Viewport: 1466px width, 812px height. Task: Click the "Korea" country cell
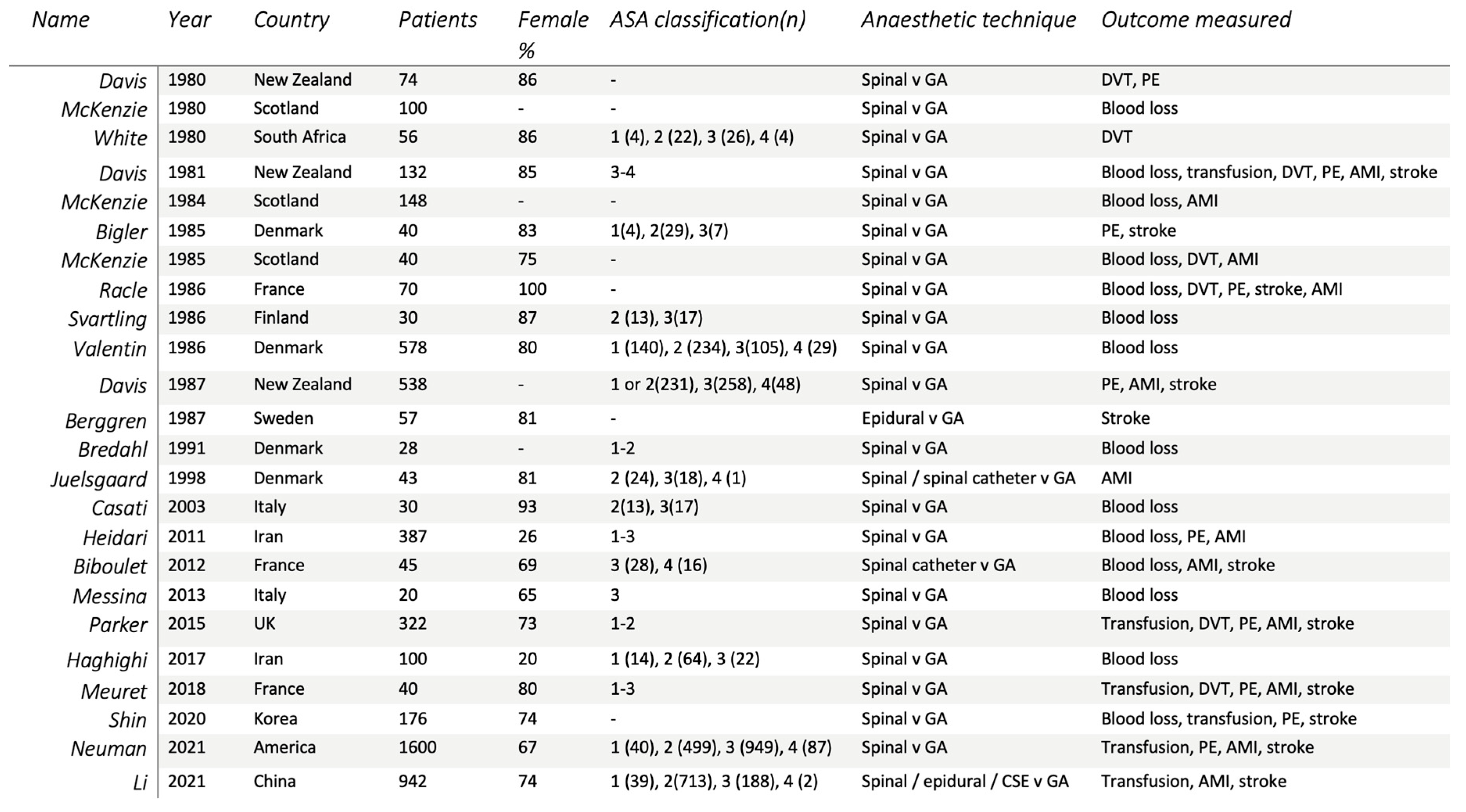pos(276,719)
